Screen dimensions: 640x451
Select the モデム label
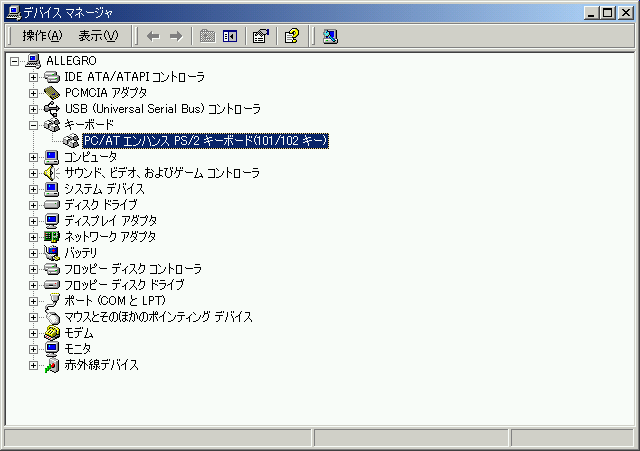coord(79,333)
